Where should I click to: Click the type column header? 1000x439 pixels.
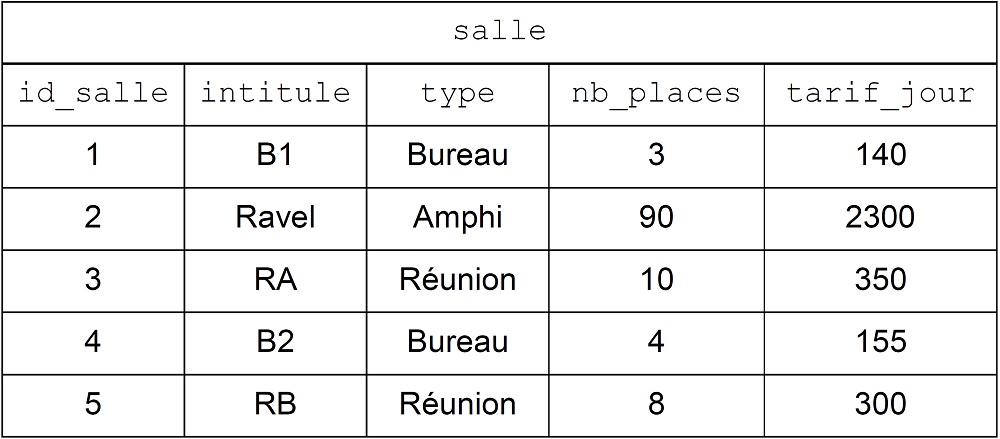click(x=457, y=94)
